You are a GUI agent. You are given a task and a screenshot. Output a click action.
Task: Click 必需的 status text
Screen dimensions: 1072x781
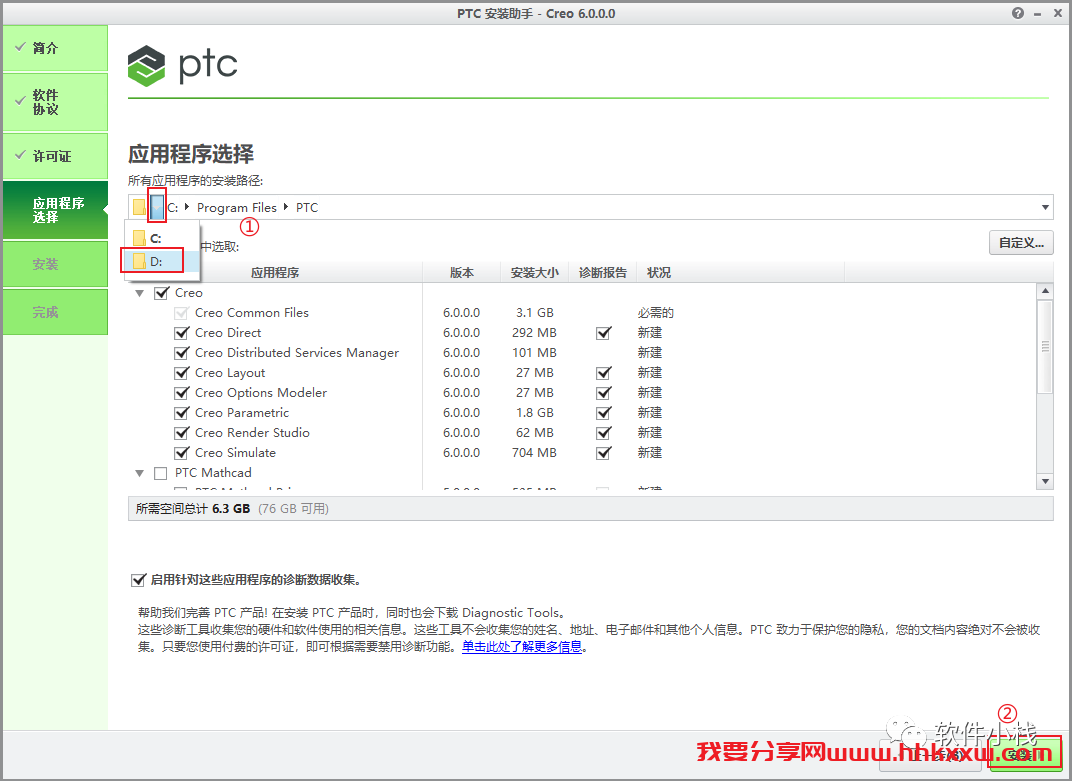tap(656, 313)
